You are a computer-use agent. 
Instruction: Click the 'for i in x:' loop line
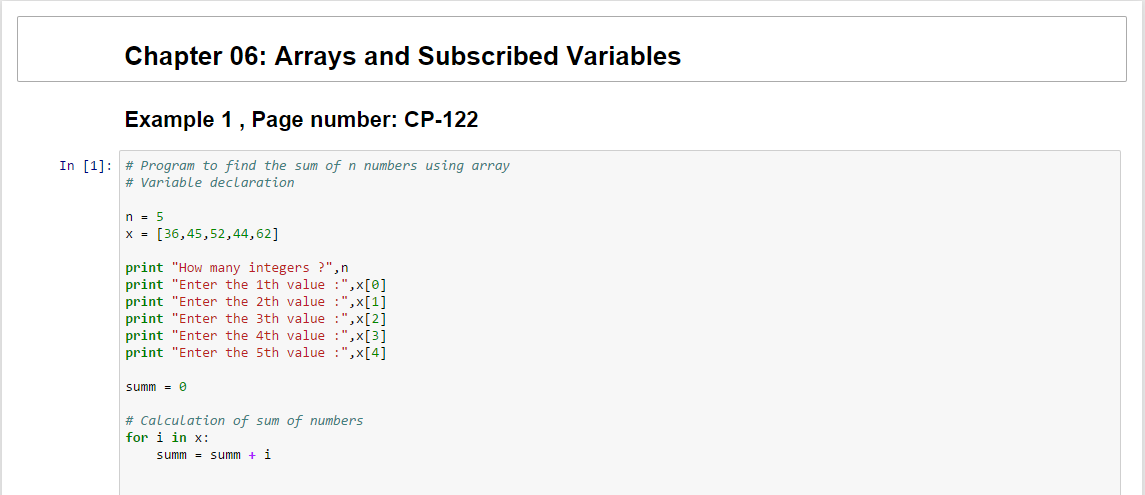[167, 438]
